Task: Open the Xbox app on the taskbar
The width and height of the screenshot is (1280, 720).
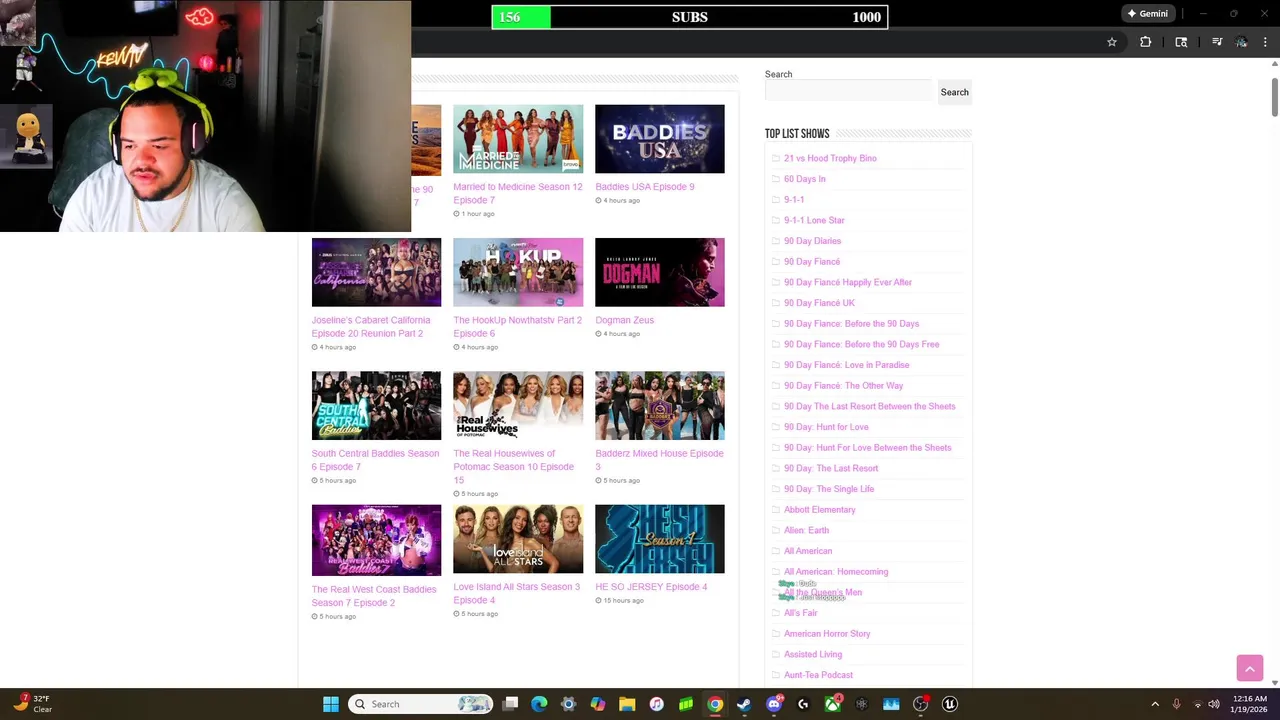Action: (x=832, y=704)
